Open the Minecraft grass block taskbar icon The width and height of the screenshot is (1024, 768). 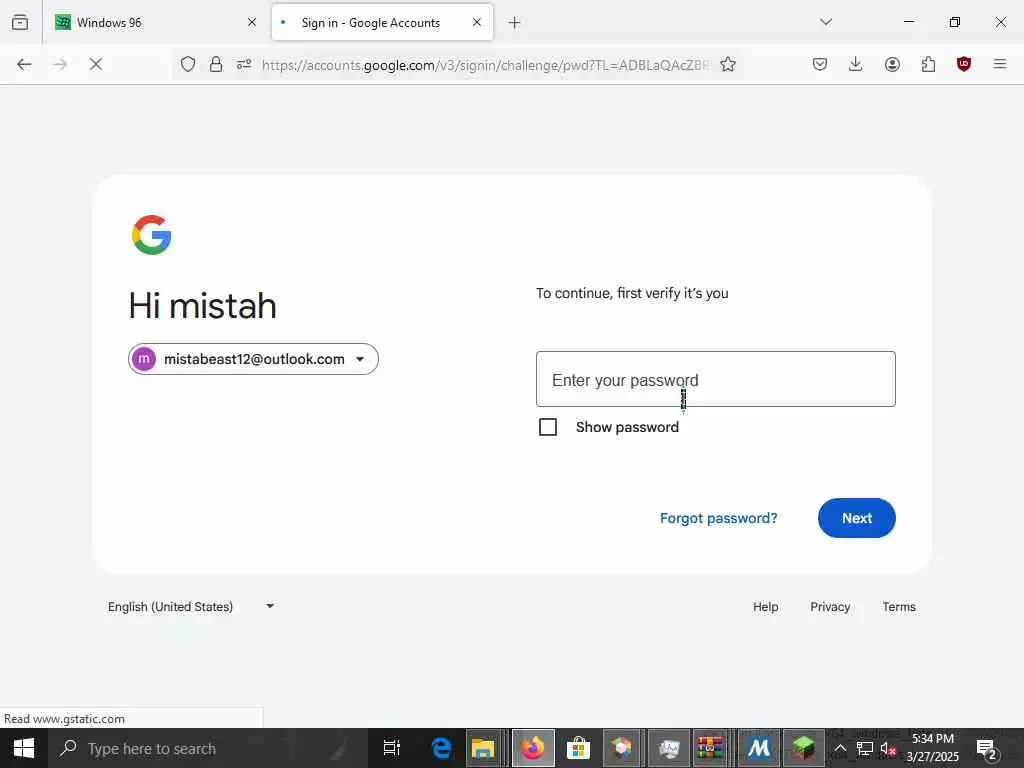[803, 748]
